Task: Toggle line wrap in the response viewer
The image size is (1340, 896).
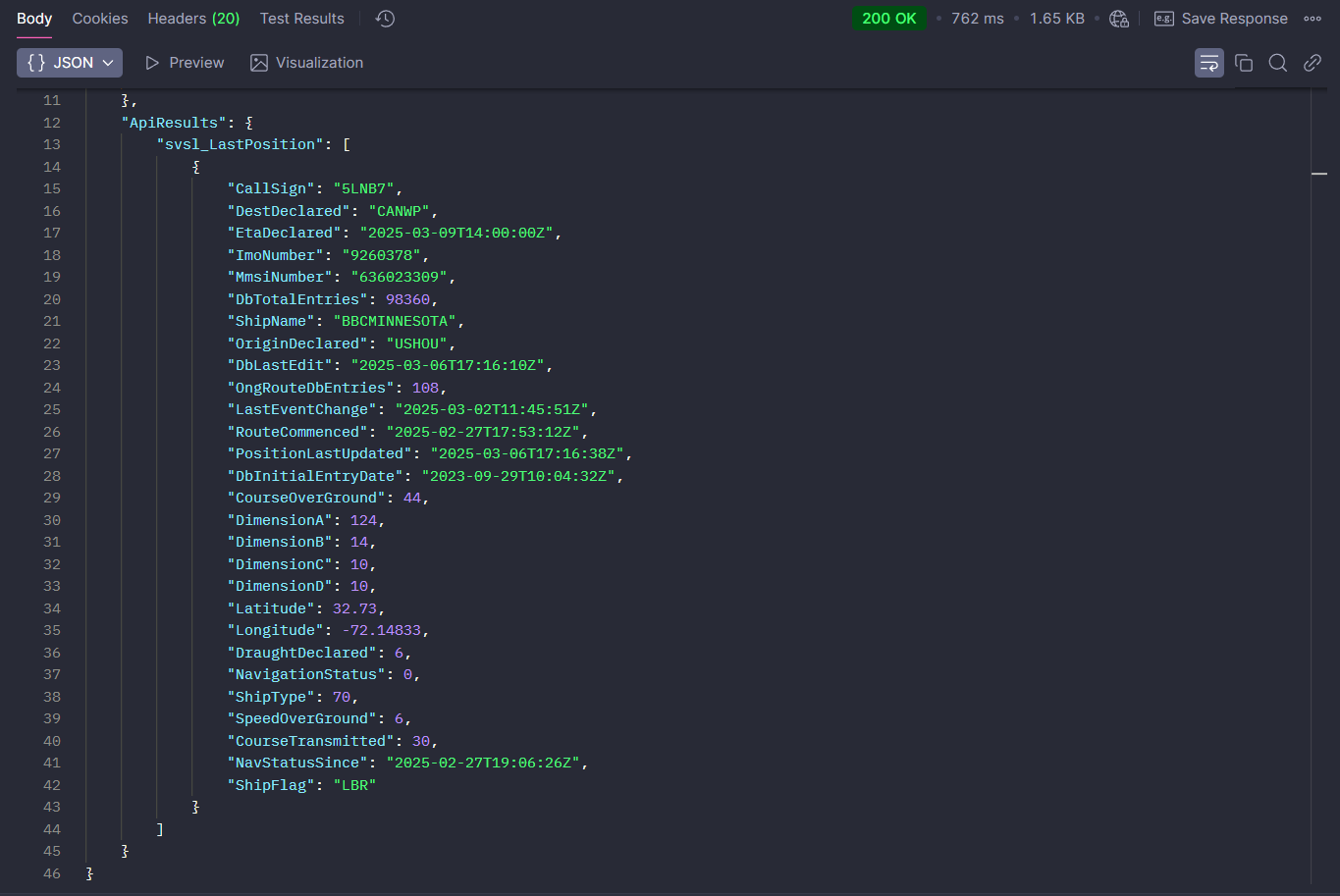Action: point(1208,63)
